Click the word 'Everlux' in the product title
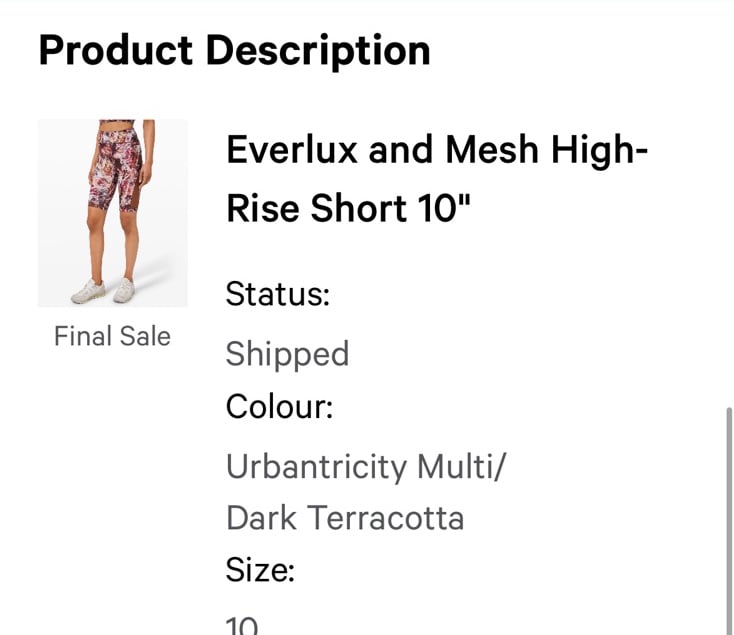The height and width of the screenshot is (635, 734). [292, 150]
